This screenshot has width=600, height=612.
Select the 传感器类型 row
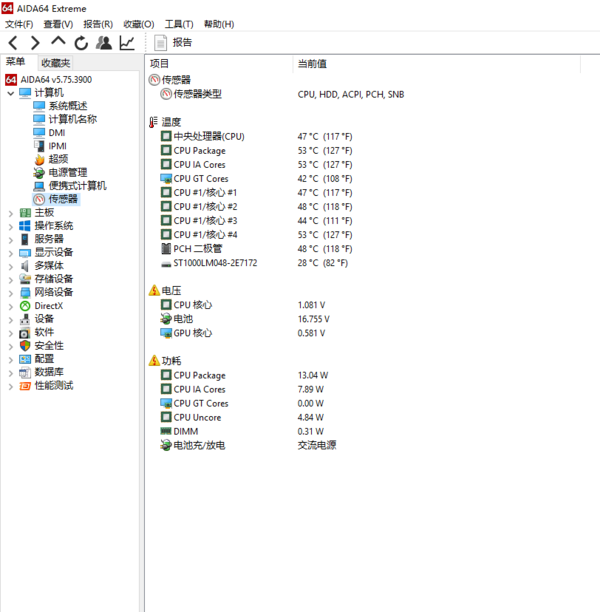pos(282,94)
